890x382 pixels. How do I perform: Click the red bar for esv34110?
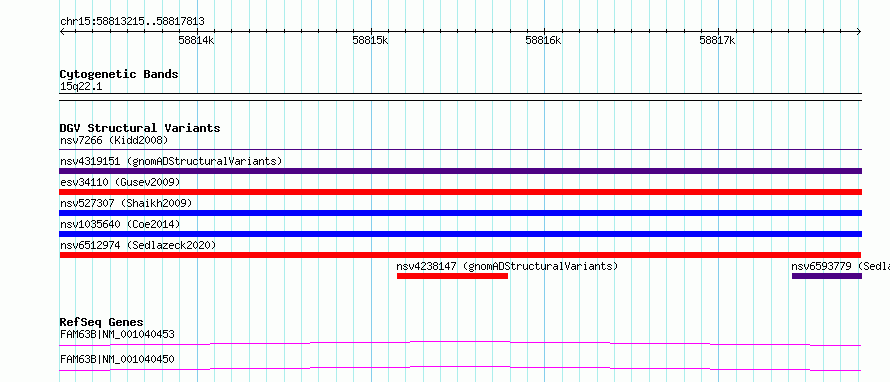(461, 192)
